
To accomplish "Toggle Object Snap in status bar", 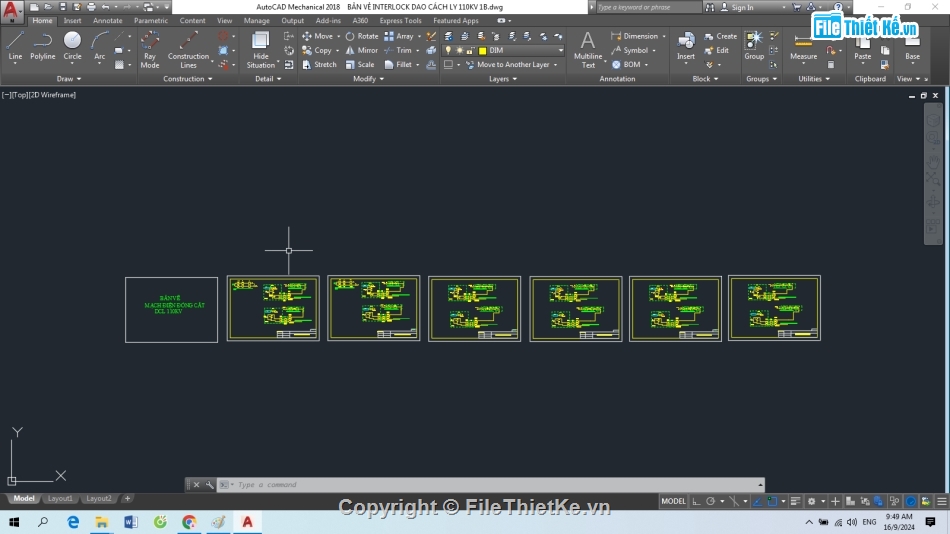I will [x=772, y=501].
